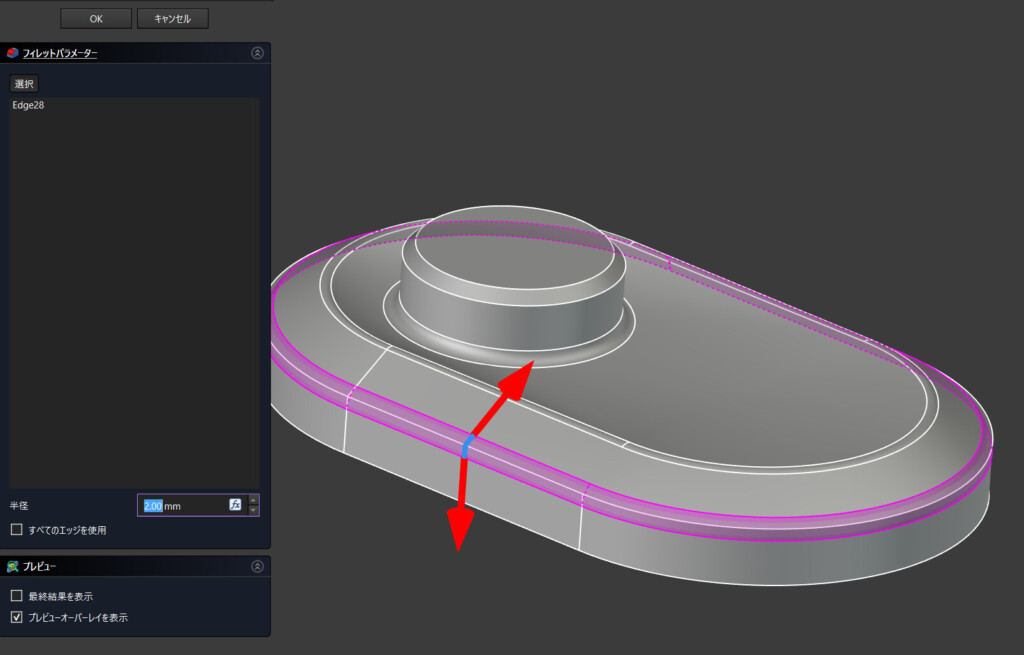The image size is (1024, 655).
Task: Enable 最終結果を表示 checkbox
Action: tap(16, 596)
